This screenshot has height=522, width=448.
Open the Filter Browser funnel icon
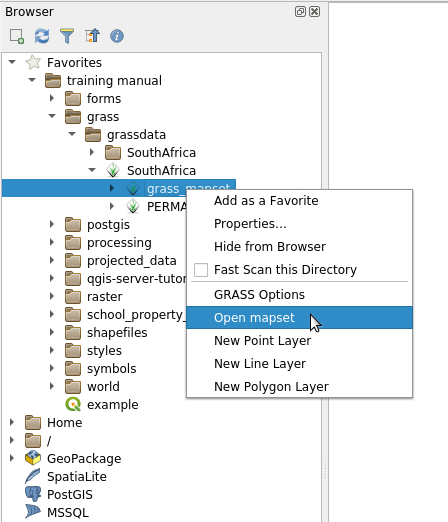[x=67, y=36]
